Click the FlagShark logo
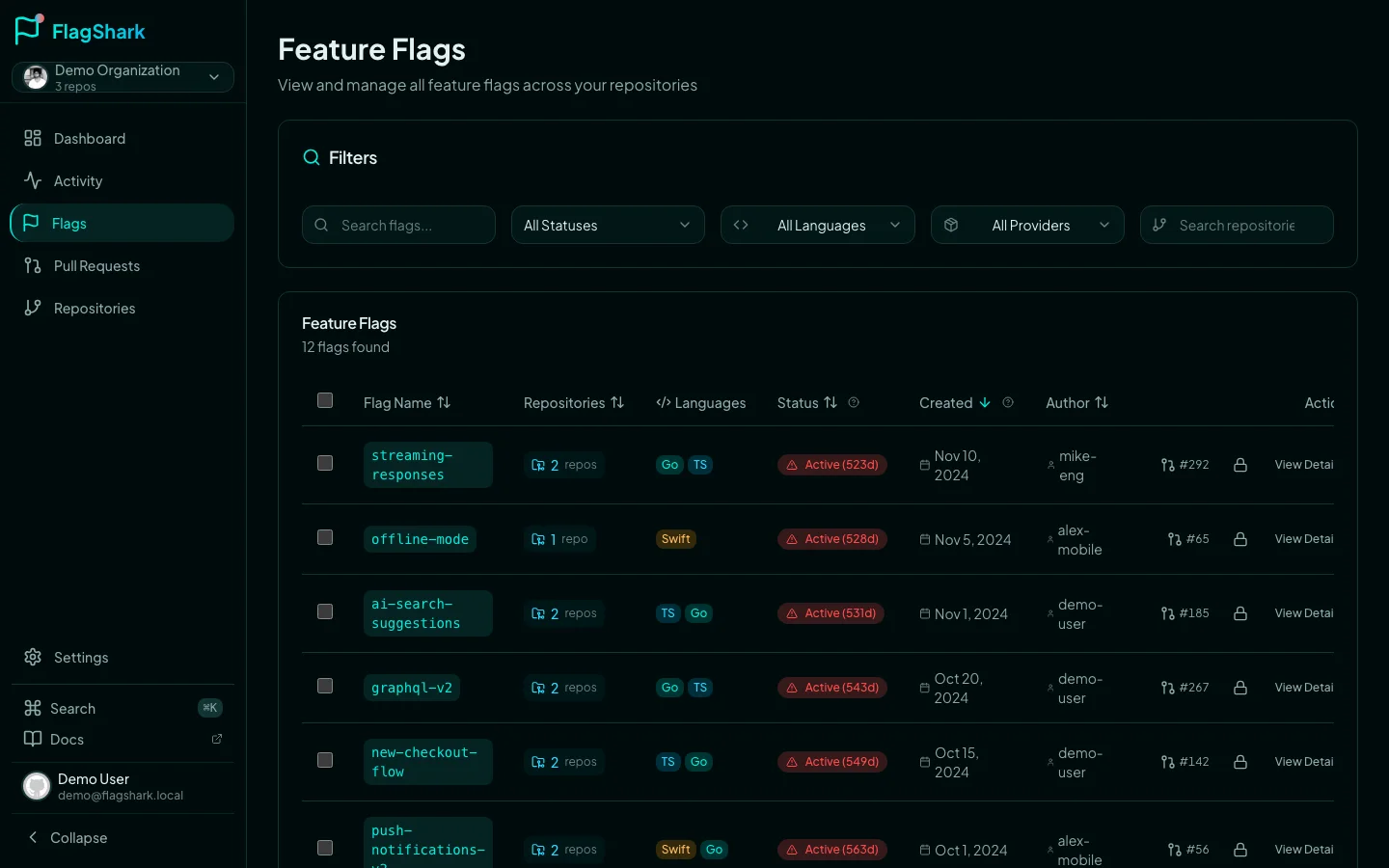The height and width of the screenshot is (868, 1389). tap(79, 30)
